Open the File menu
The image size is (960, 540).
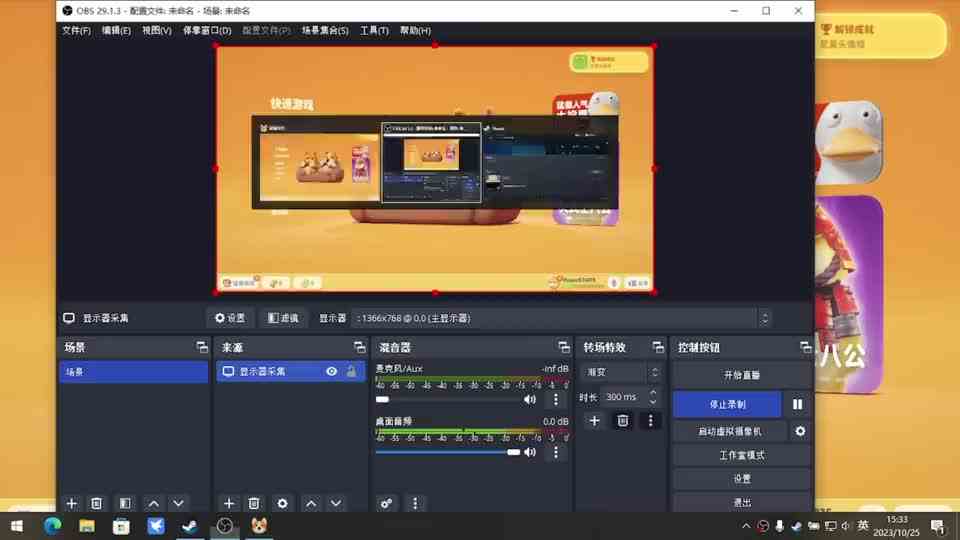[x=77, y=31]
